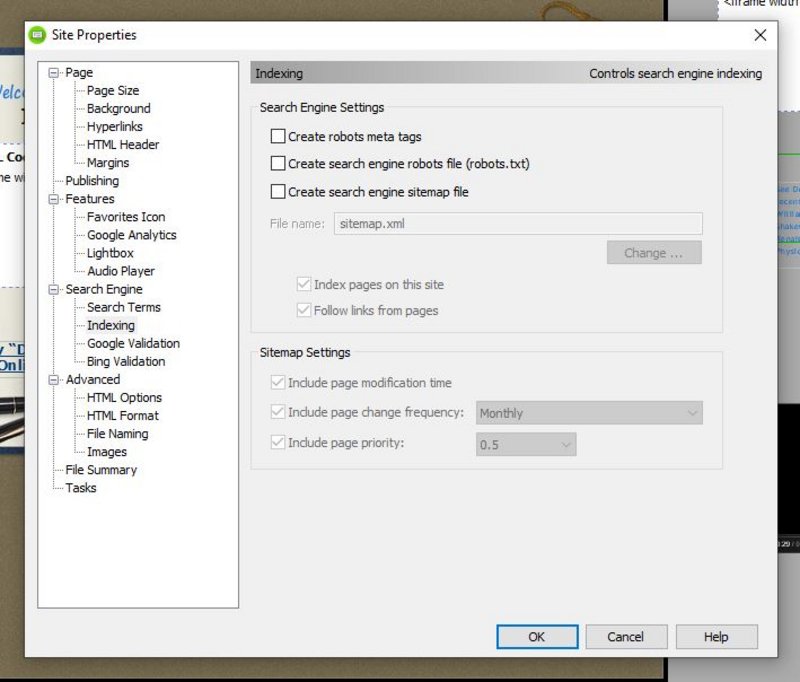Collapse the Features tree node
The height and width of the screenshot is (682, 800).
(54, 199)
